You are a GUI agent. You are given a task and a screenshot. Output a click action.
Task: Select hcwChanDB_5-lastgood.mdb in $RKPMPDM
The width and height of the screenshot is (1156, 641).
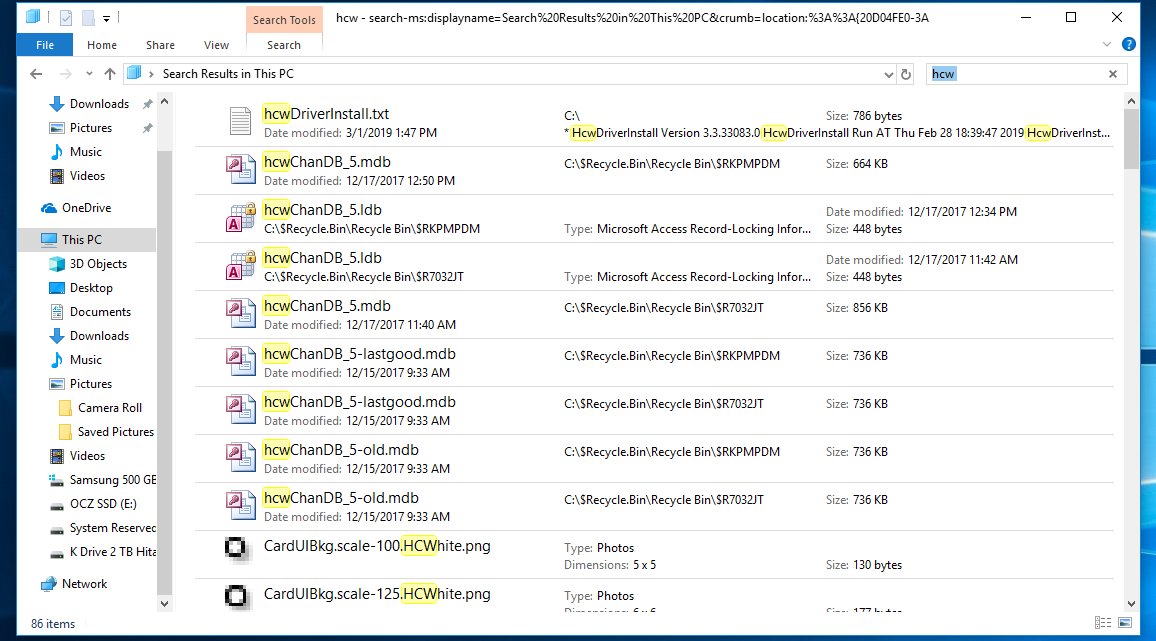click(x=654, y=363)
